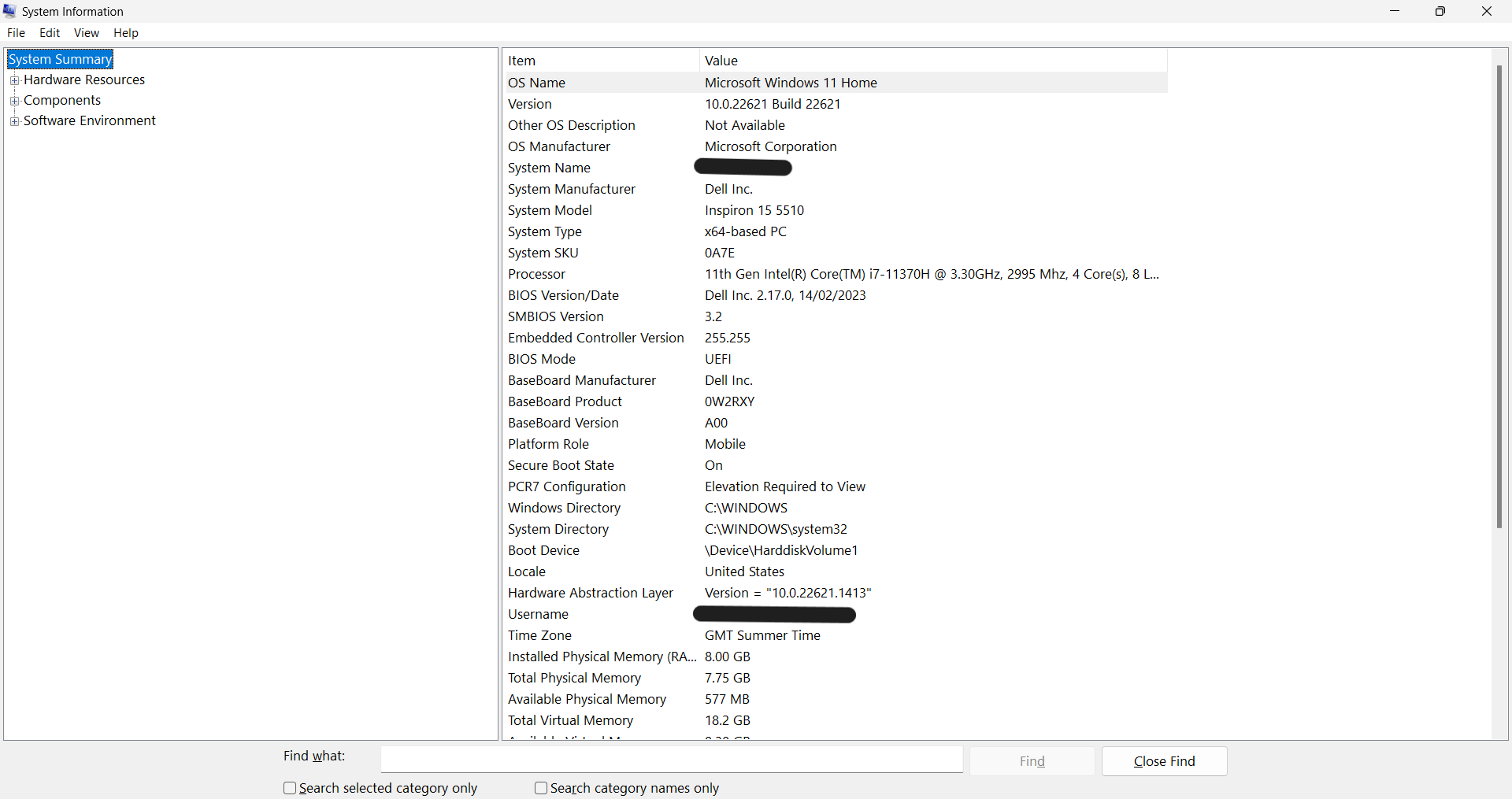Select the OS Name row

pos(836,83)
